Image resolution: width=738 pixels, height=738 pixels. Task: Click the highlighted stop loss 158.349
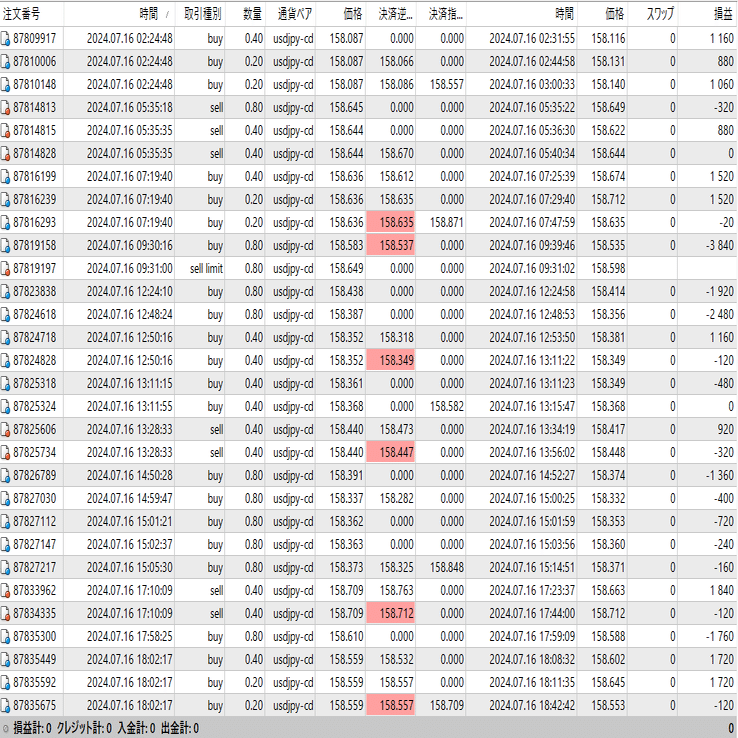[x=391, y=361]
